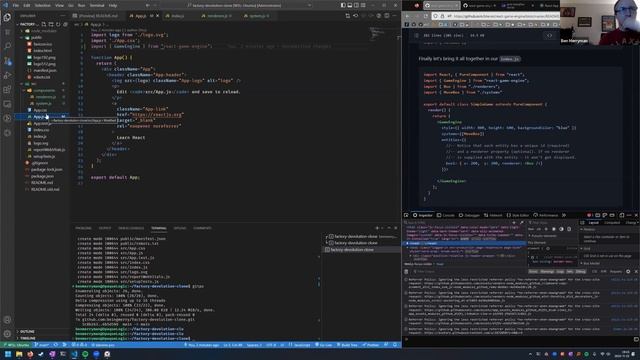
Task: Open the Run and Debug view
Action: (x=7, y=75)
